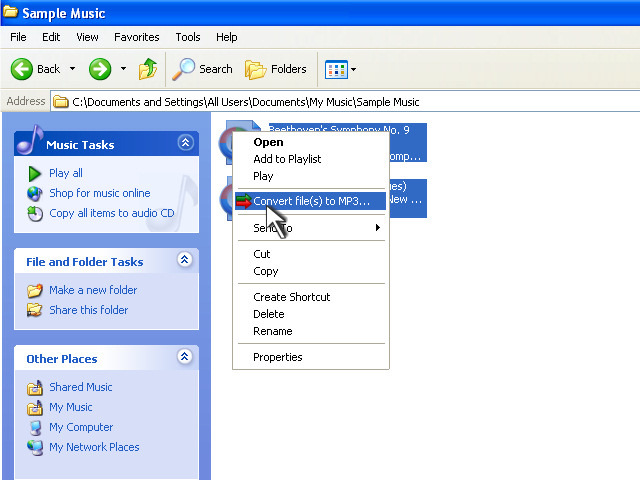This screenshot has width=640, height=480.
Task: Open the Views dropdown arrow
Action: click(353, 69)
